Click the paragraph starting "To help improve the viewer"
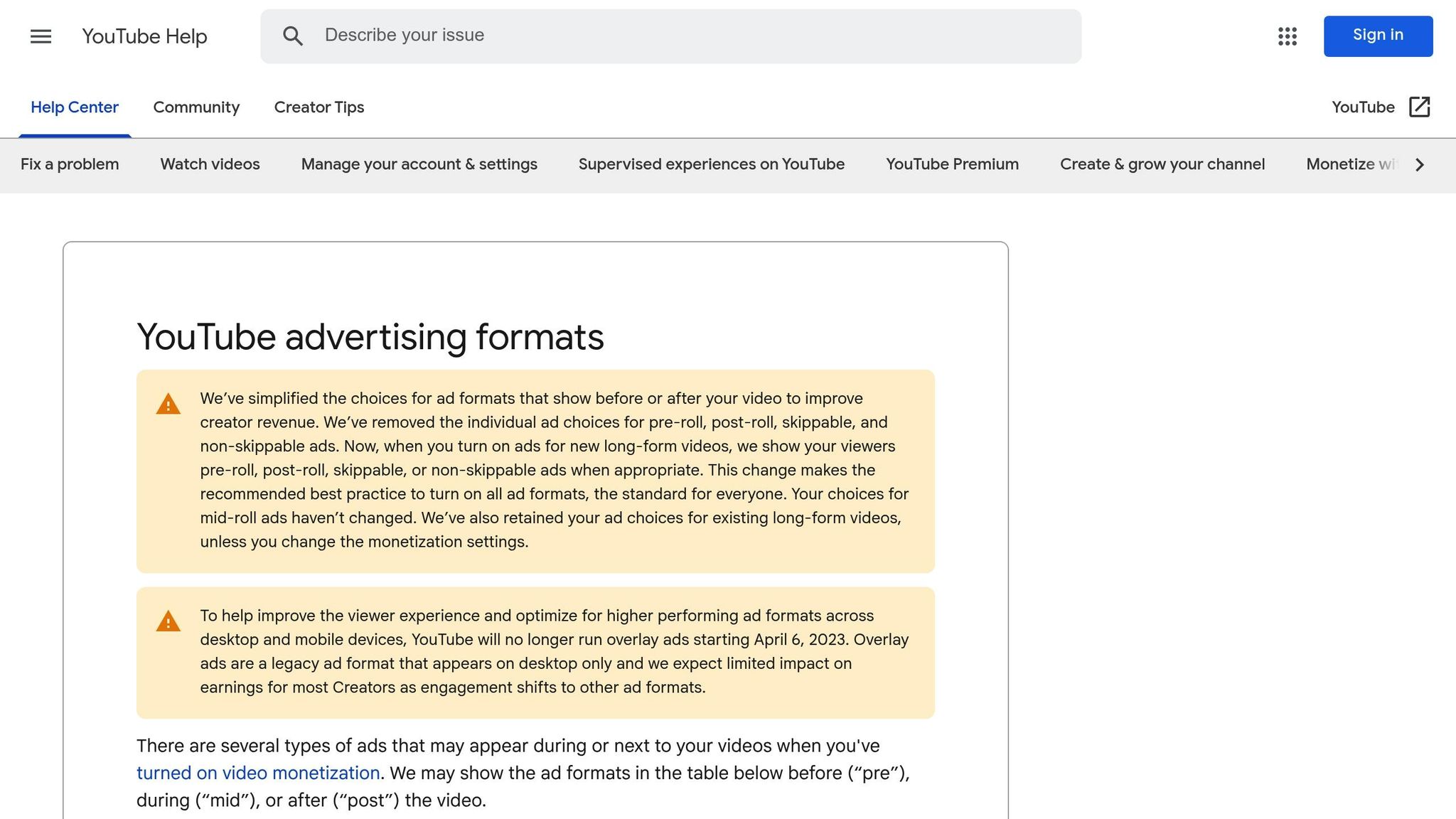The height and width of the screenshot is (819, 1456). click(x=555, y=651)
